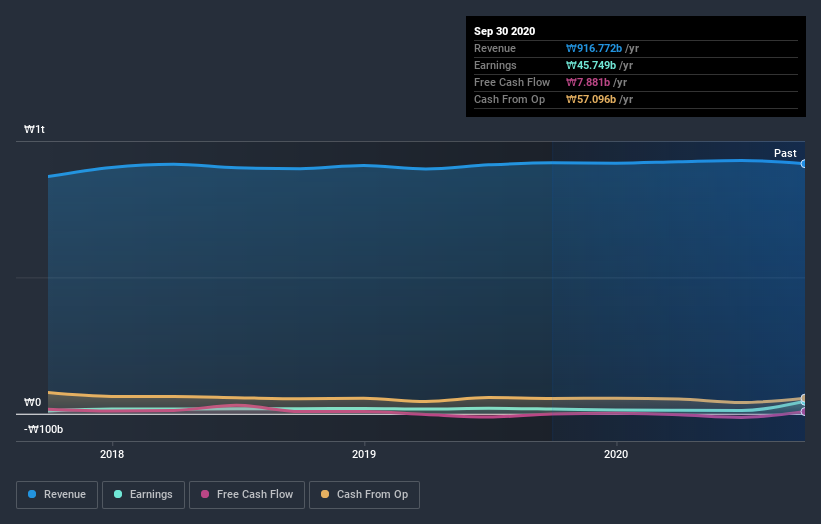Viewport: 821px width, 524px height.
Task: Click the ₩7.881b free cash flow value
Action: point(587,82)
